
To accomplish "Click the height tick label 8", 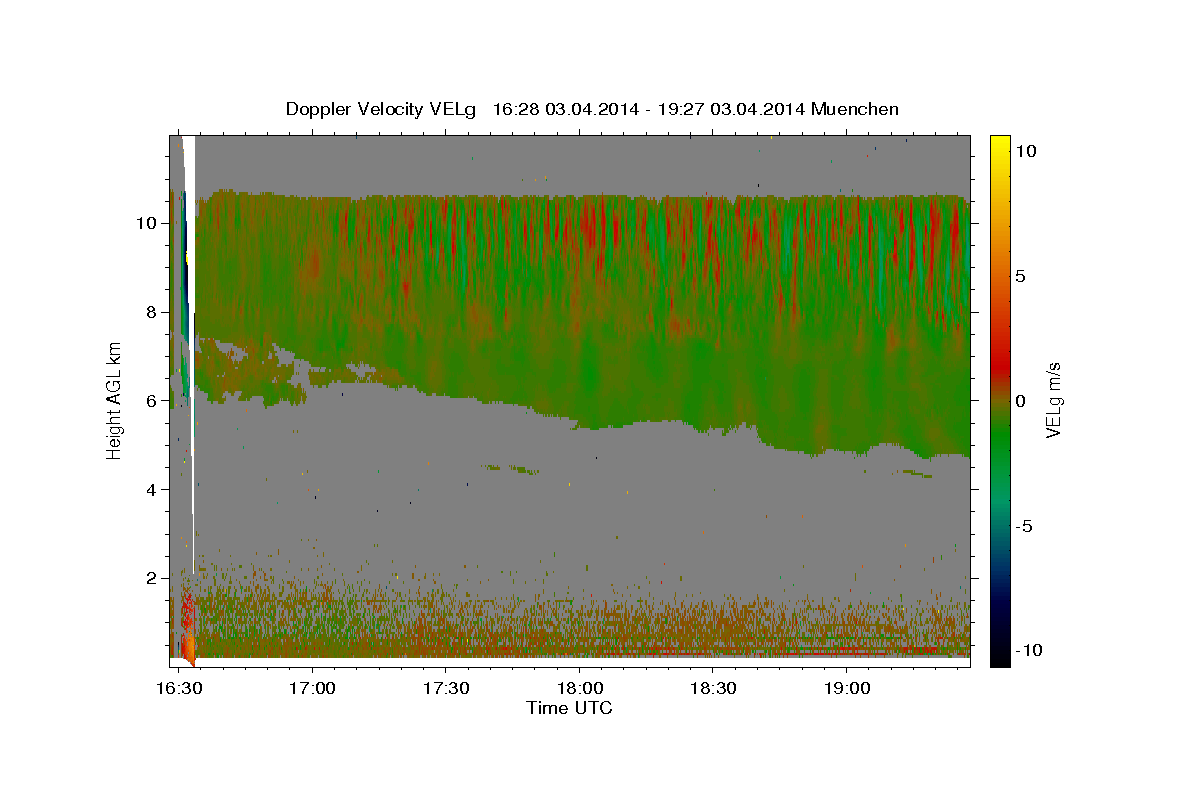I will (153, 312).
